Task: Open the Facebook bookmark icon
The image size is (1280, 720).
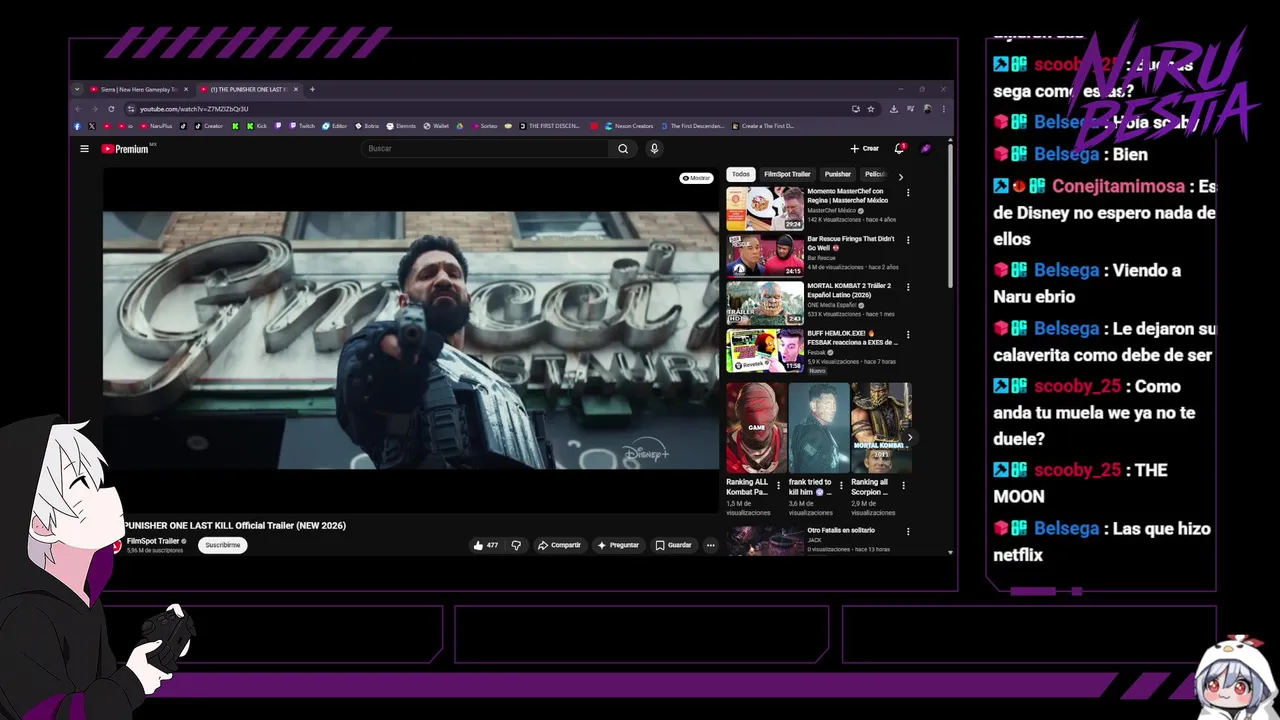Action: (77, 126)
